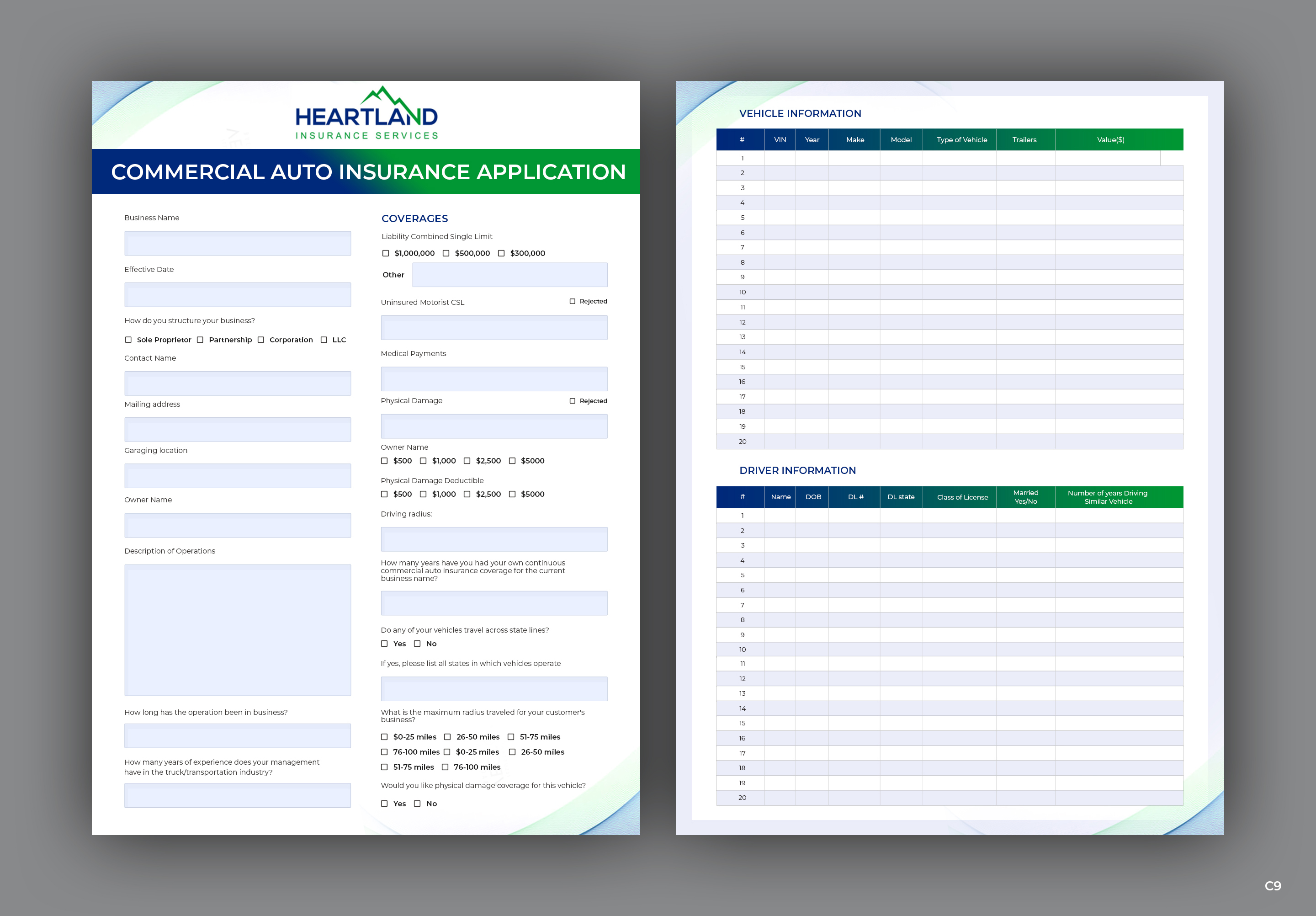The height and width of the screenshot is (916, 1316).
Task: Check $2,500 under the Coverages Owner Name
Action: [x=467, y=461]
